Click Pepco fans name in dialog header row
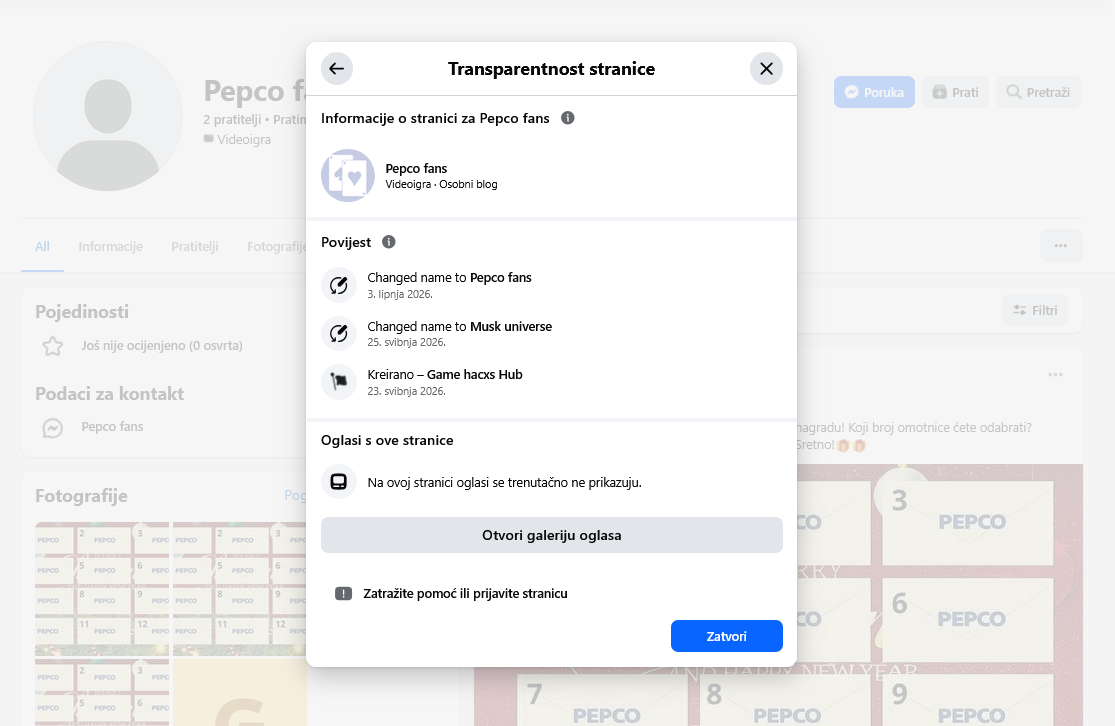 (416, 169)
